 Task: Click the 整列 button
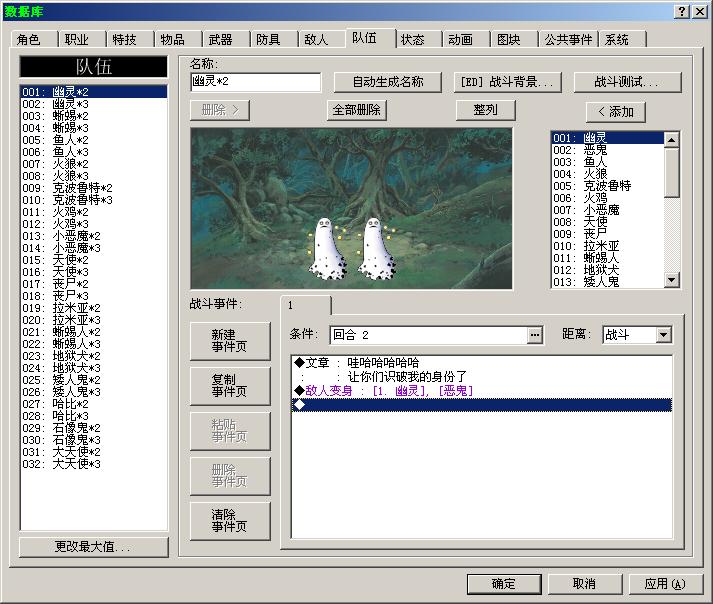coord(486,110)
